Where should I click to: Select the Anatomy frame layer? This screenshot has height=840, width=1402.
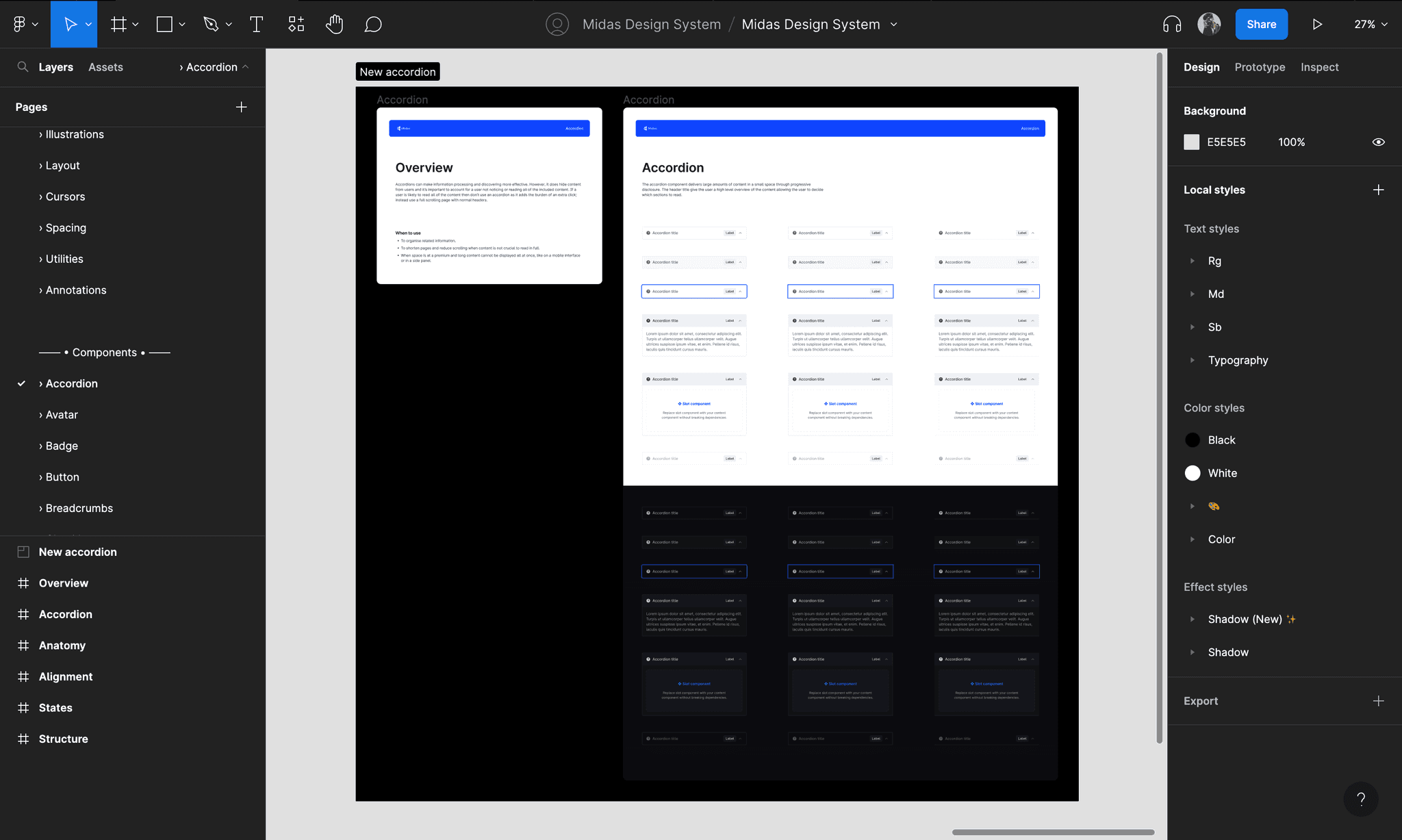click(x=62, y=646)
